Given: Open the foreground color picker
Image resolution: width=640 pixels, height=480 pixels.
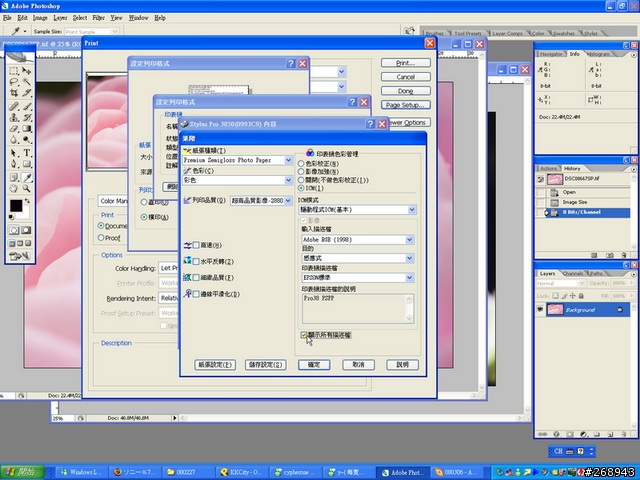Looking at the screenshot, I should pos(16,205).
